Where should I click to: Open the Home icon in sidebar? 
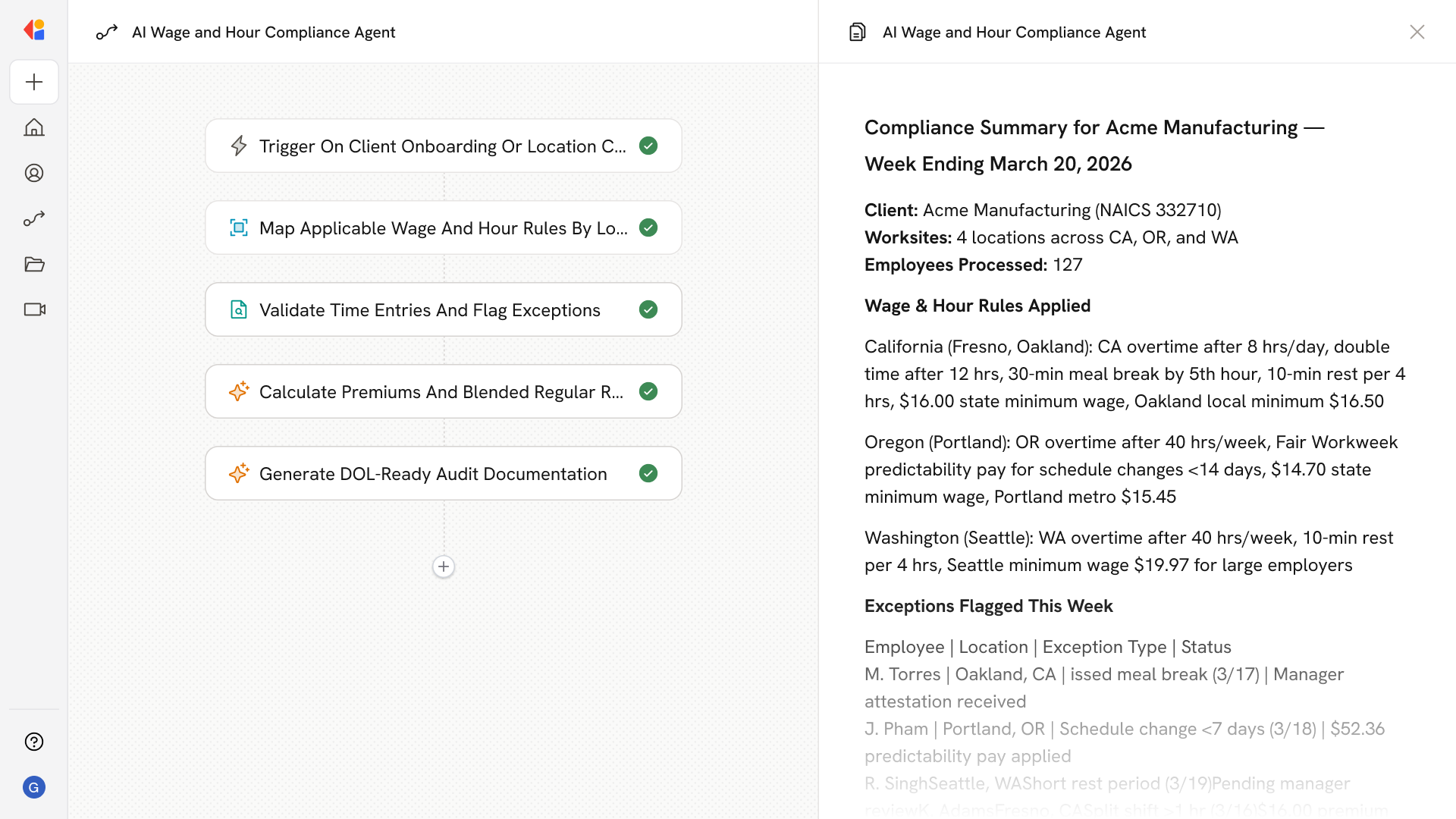tap(34, 127)
